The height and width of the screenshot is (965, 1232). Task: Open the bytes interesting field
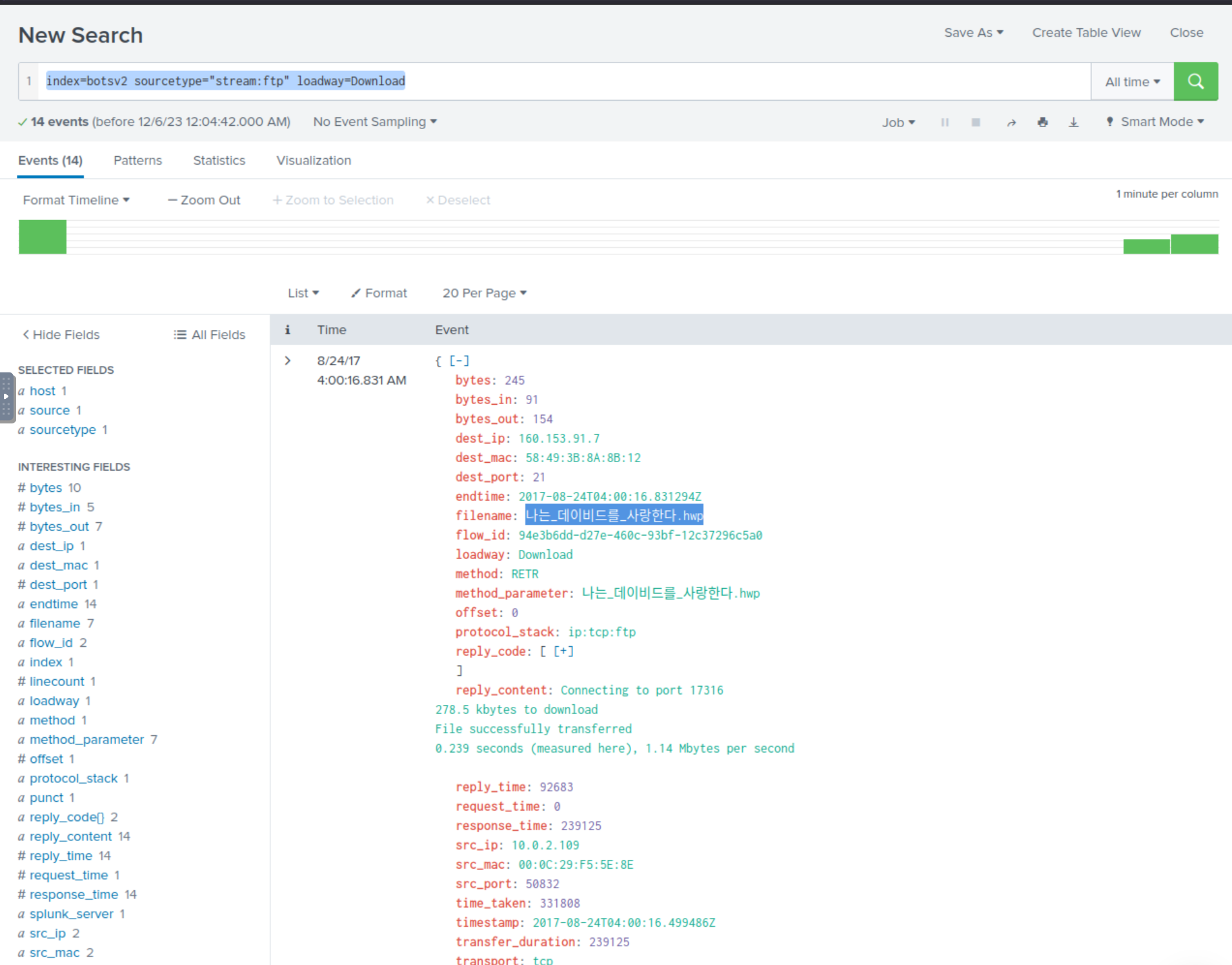(46, 487)
